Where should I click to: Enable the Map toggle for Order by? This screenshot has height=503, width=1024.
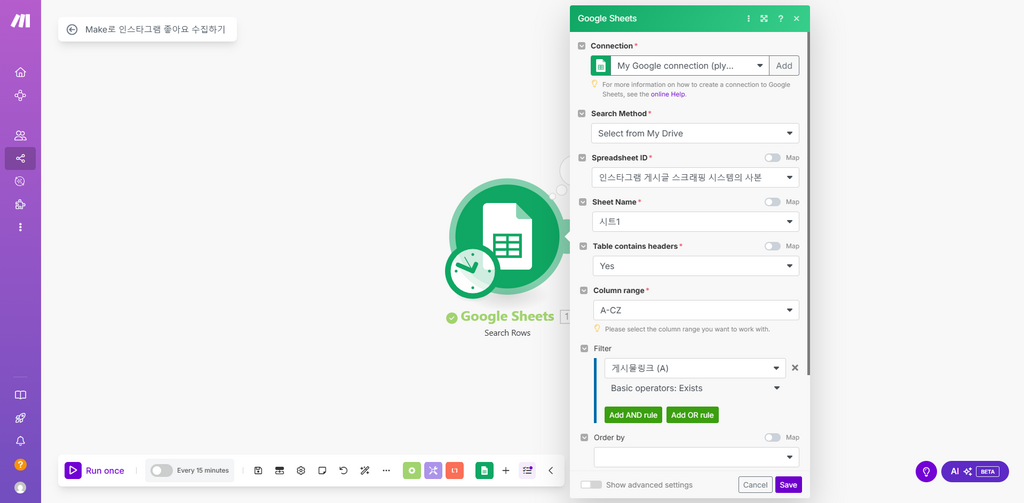coord(773,437)
